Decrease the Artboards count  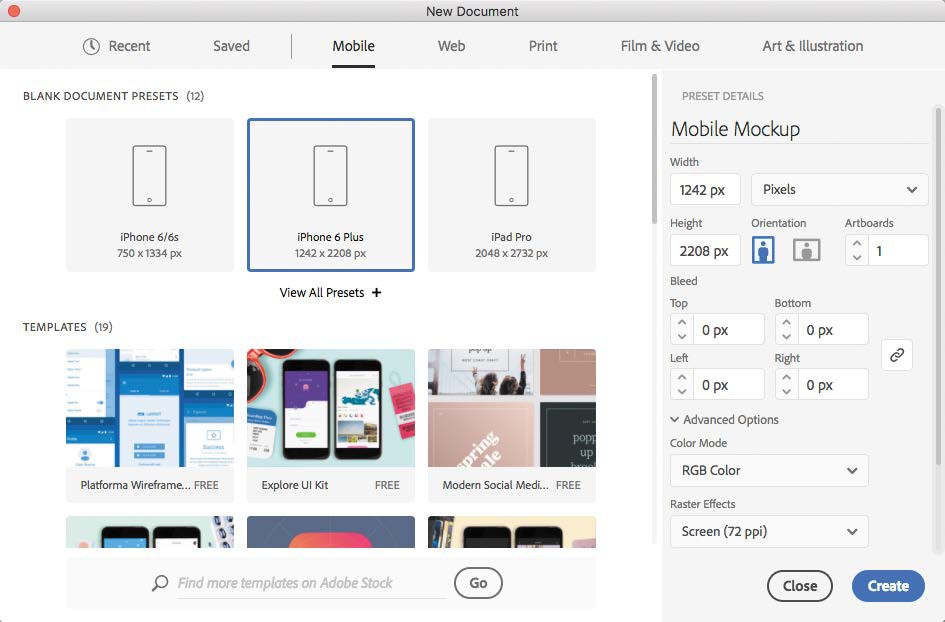coord(856,257)
